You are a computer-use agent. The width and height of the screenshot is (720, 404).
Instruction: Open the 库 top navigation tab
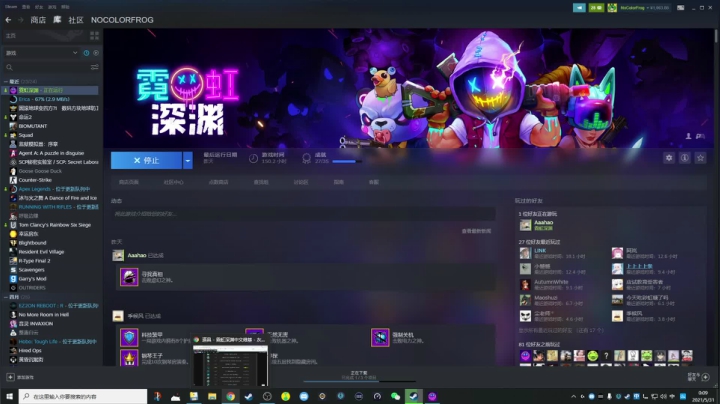tap(57, 20)
